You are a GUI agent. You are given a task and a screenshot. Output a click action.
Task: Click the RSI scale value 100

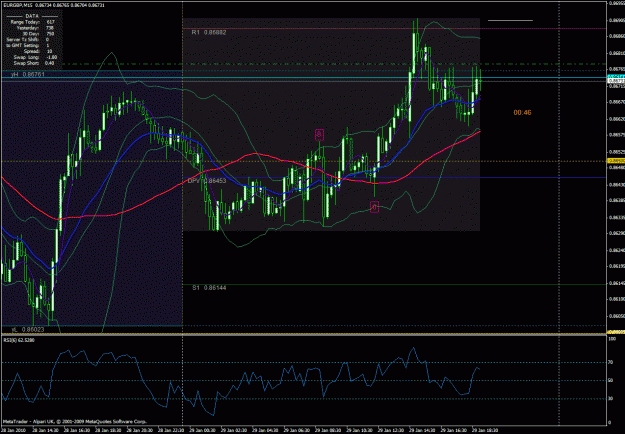tap(613, 339)
